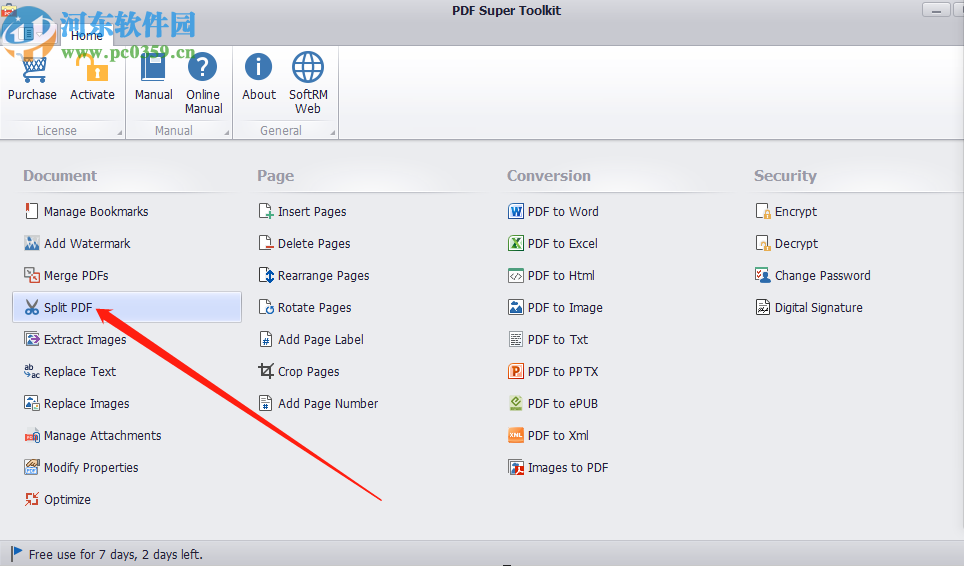Expand the License group launcher arrow
This screenshot has height=566, width=964.
(119, 133)
